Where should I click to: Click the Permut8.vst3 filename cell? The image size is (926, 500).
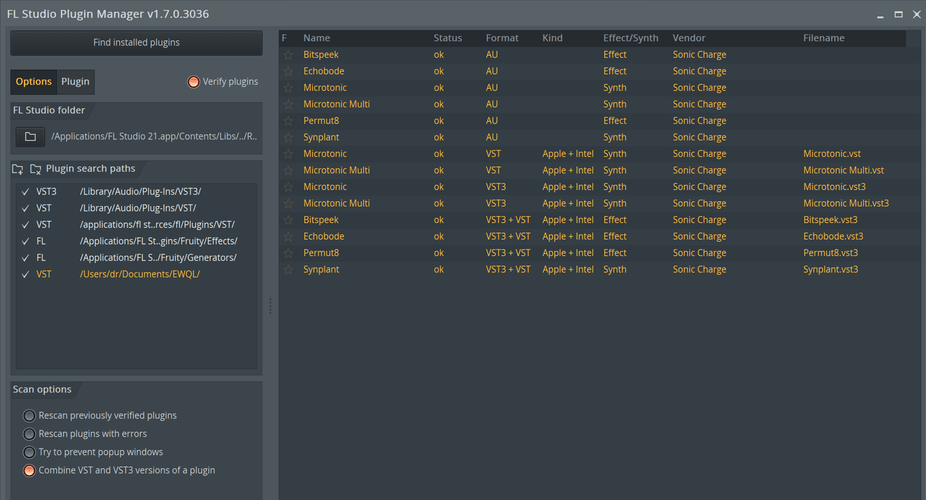pos(830,253)
